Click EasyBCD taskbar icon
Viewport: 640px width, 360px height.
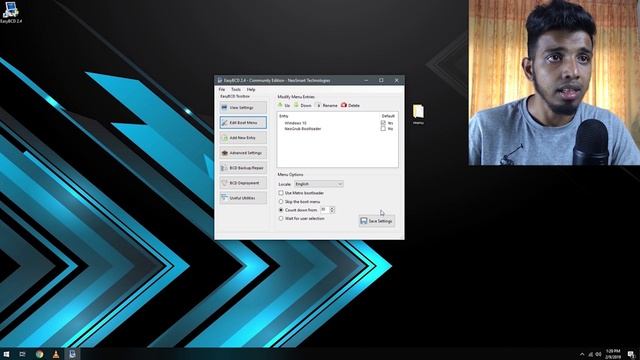click(x=72, y=354)
